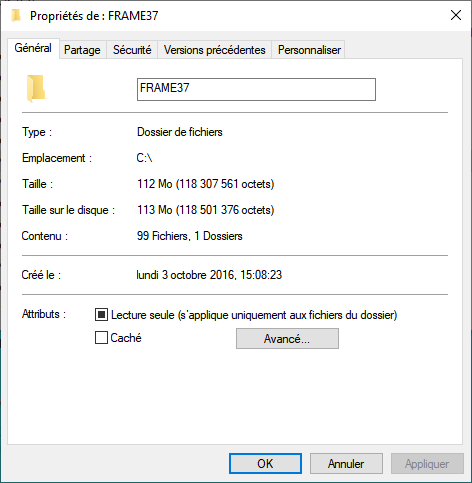The width and height of the screenshot is (472, 483).
Task: Switch to the Général tab
Action: click(x=33, y=48)
